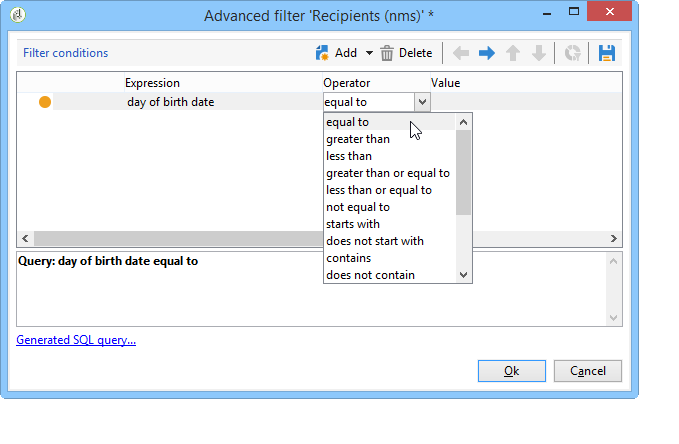Viewport: 679px width, 444px height.
Task: Choose 'contains' from operator list
Action: (349, 258)
